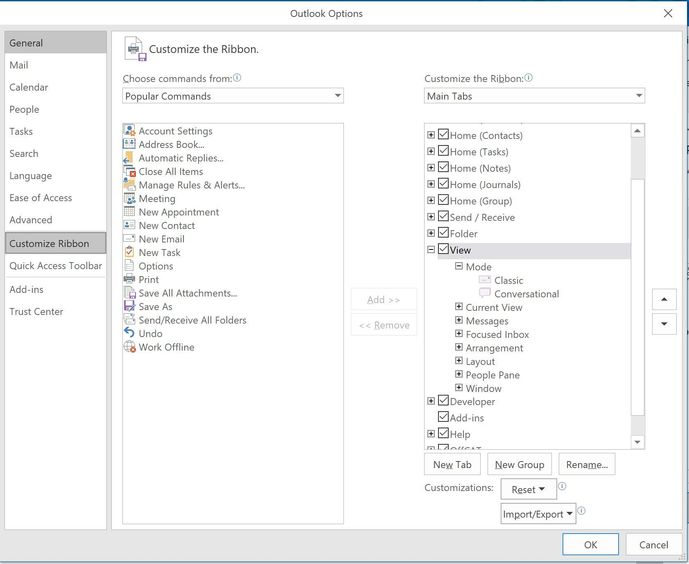Select the Undo arrow icon
This screenshot has width=689, height=564.
(x=130, y=333)
